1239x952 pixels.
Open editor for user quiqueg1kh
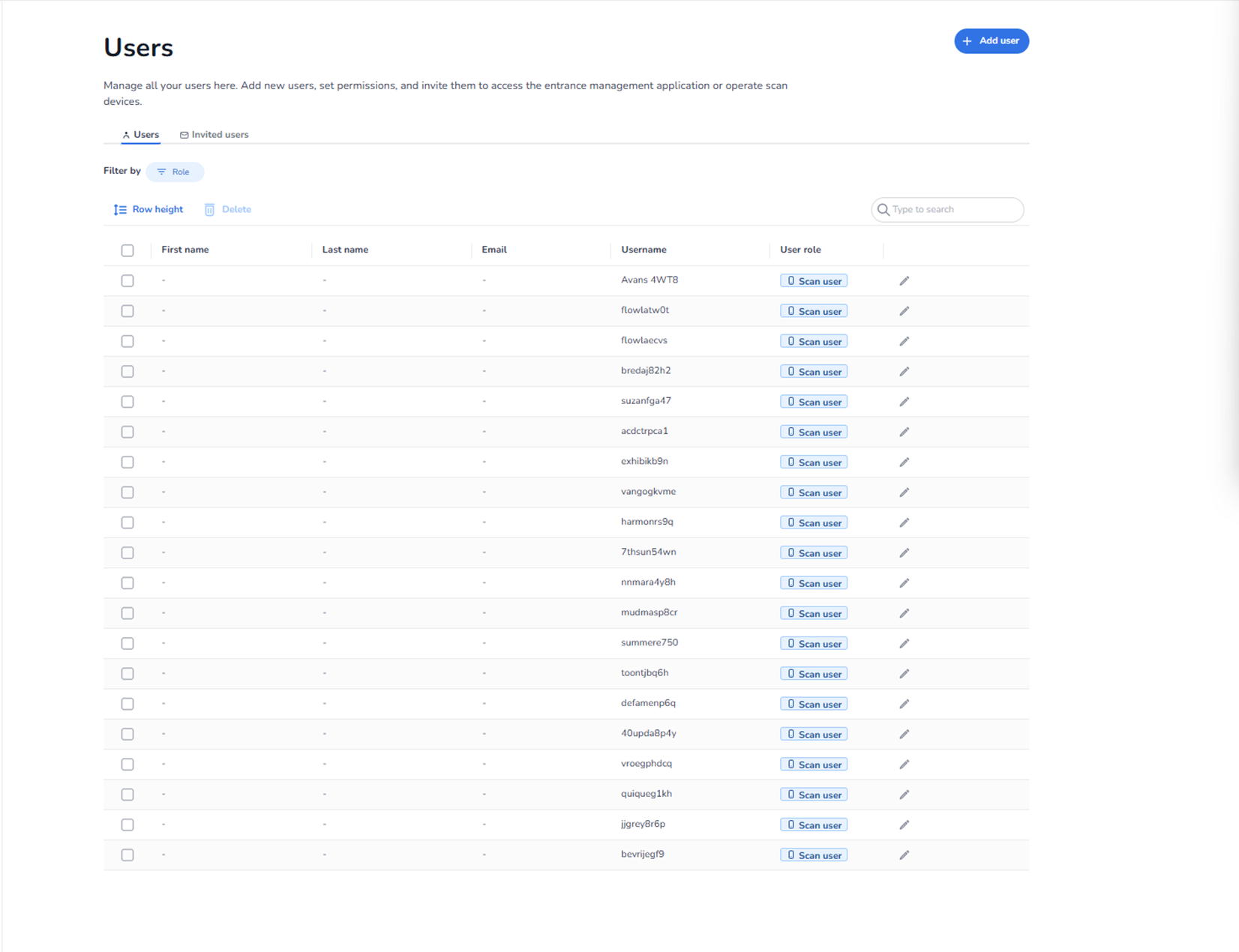point(904,795)
